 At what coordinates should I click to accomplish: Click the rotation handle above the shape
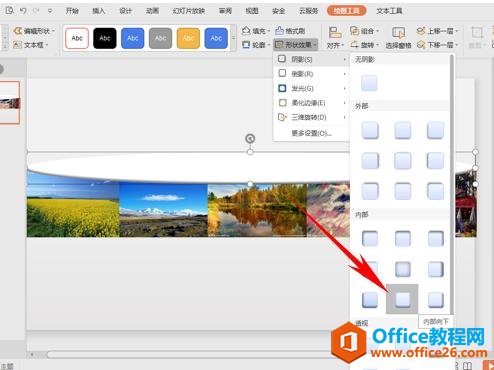[x=250, y=138]
